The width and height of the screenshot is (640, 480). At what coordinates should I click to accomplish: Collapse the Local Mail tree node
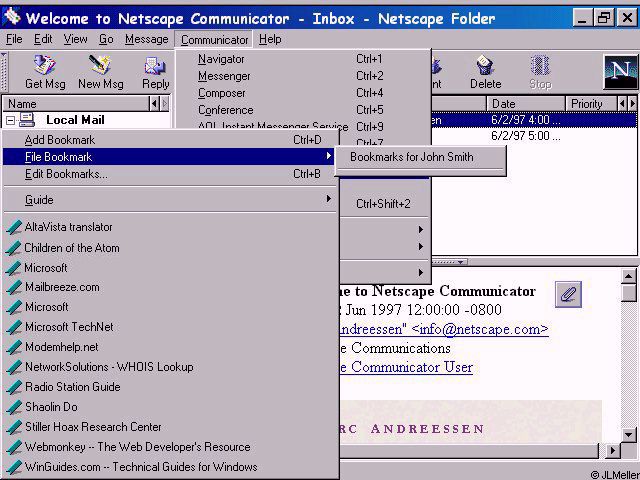pyautogui.click(x=11, y=120)
